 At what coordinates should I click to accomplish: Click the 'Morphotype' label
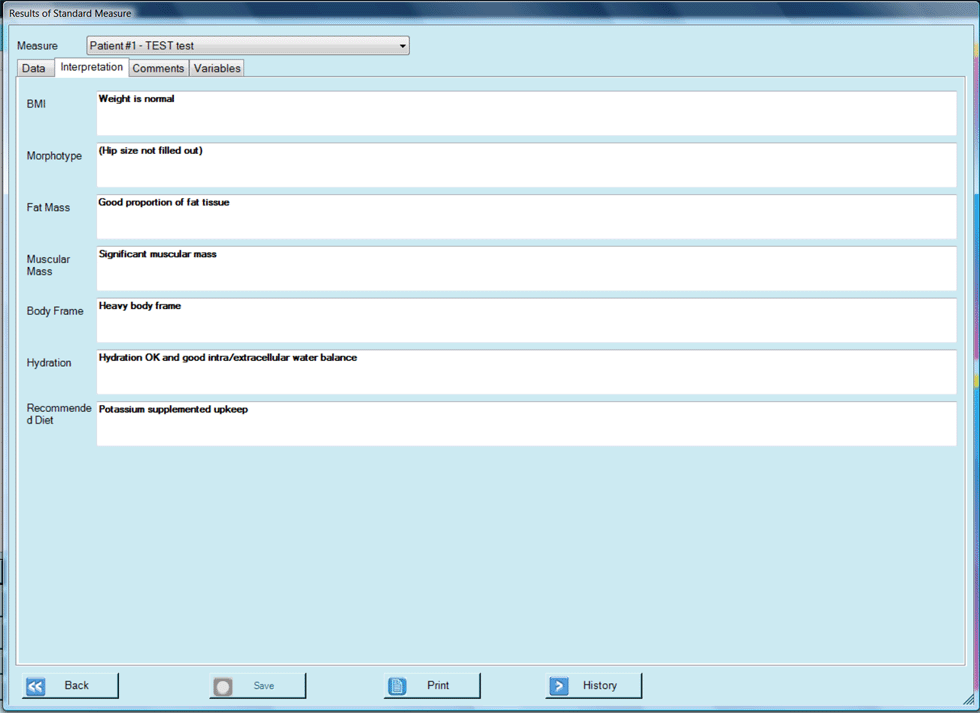[54, 156]
